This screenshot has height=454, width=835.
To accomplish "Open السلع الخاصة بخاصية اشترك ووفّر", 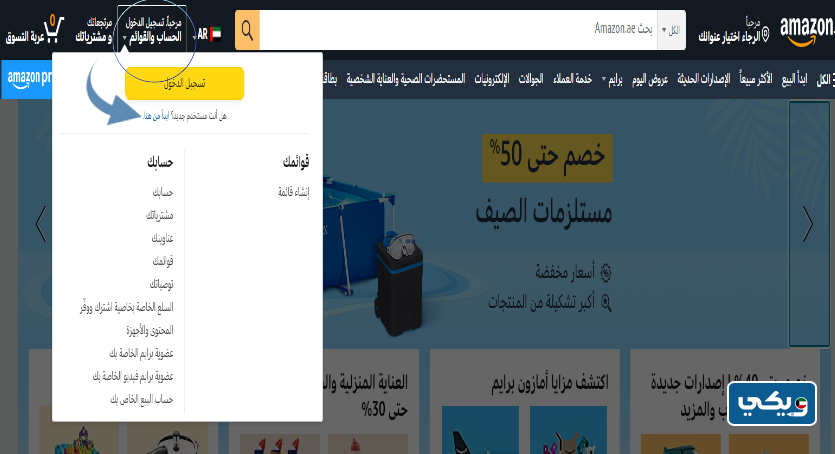I will coord(127,307).
